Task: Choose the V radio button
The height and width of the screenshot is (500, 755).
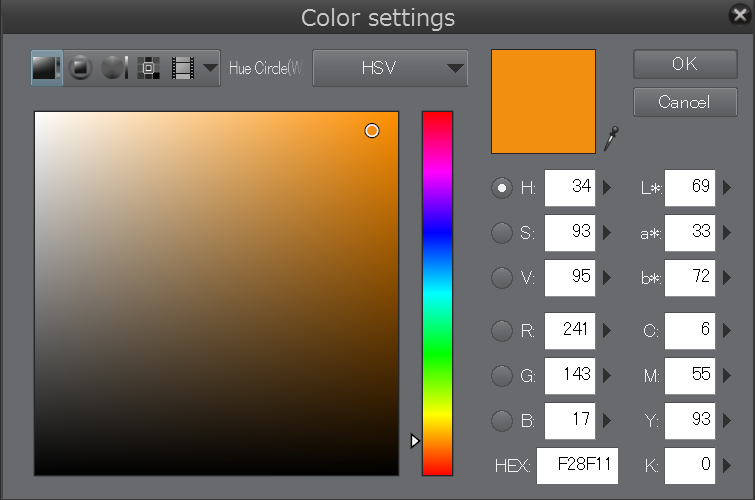Action: coord(502,279)
